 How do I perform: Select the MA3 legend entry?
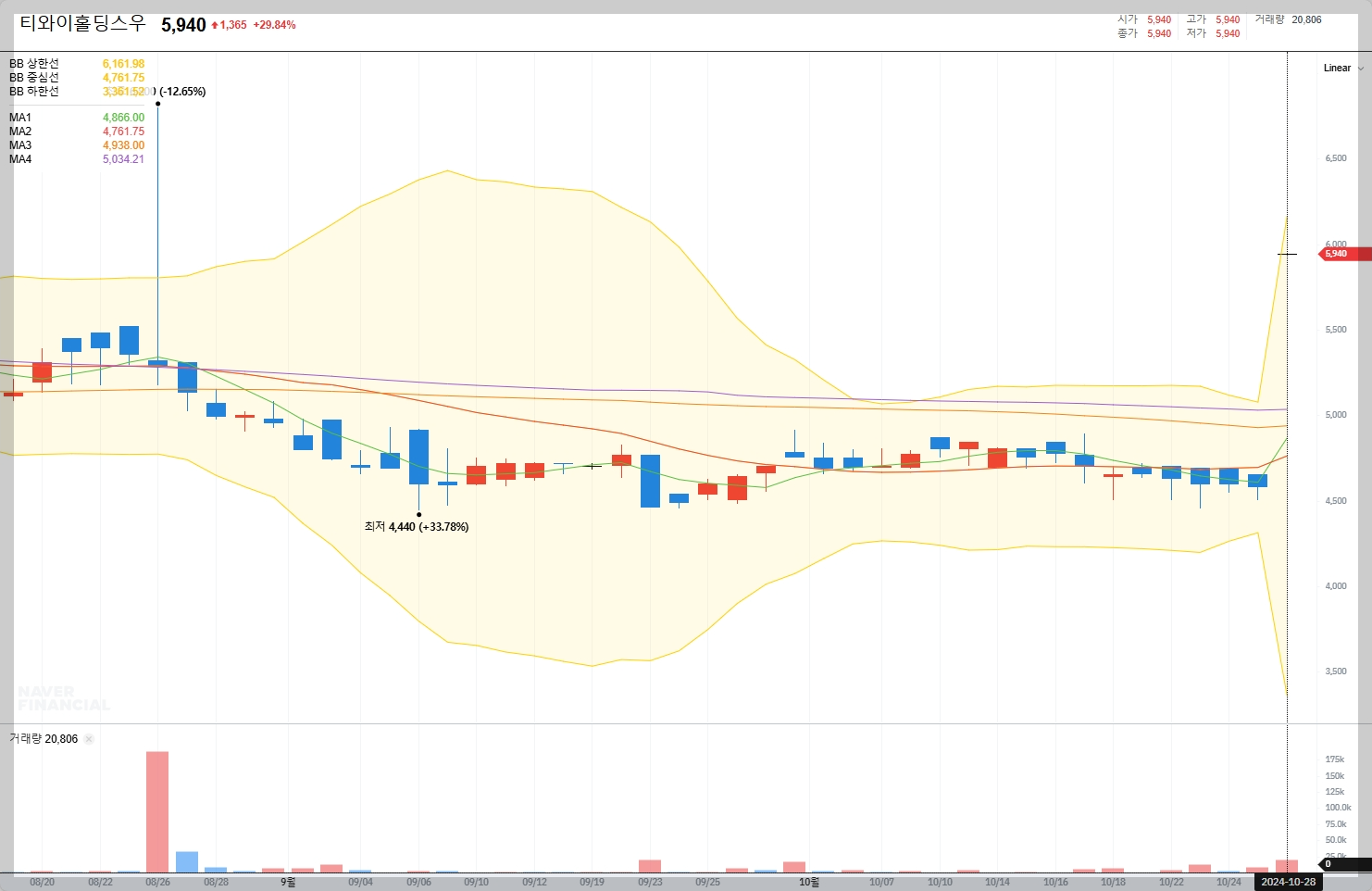click(x=77, y=145)
